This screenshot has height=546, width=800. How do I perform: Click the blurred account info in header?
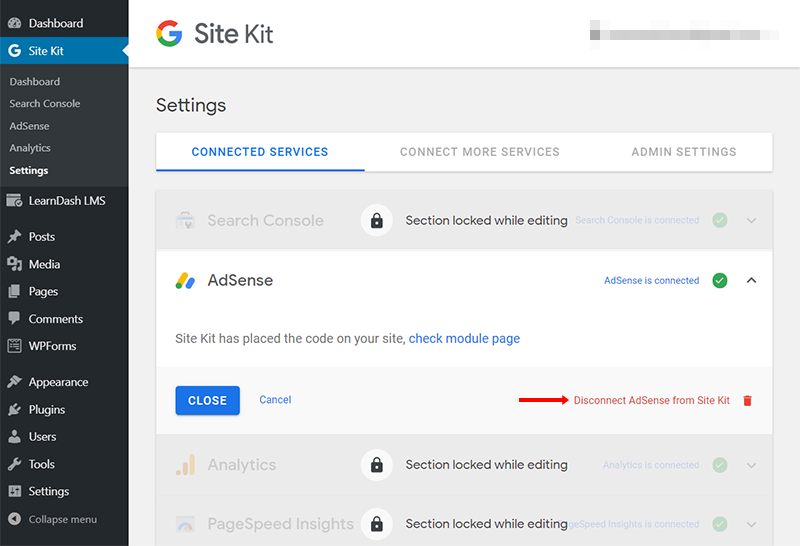[684, 35]
